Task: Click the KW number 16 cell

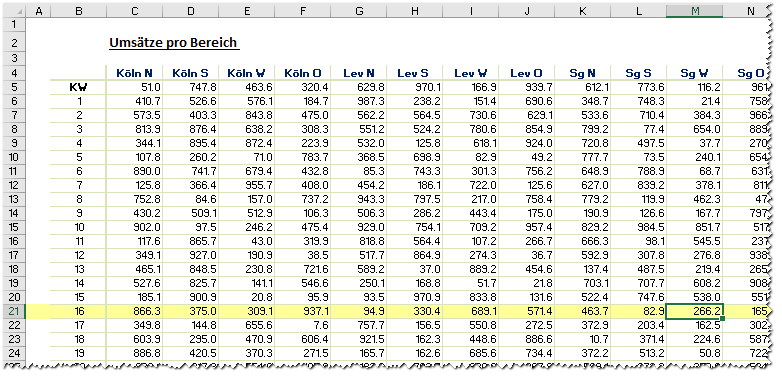Action: (78, 312)
